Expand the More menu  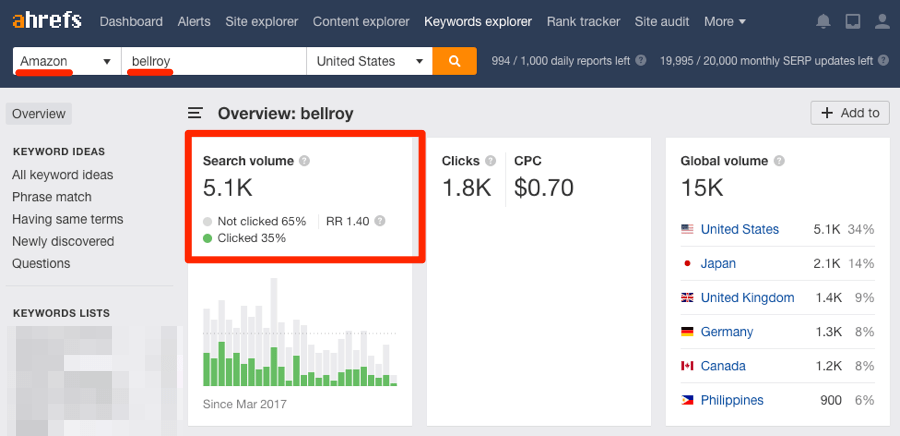tap(725, 22)
